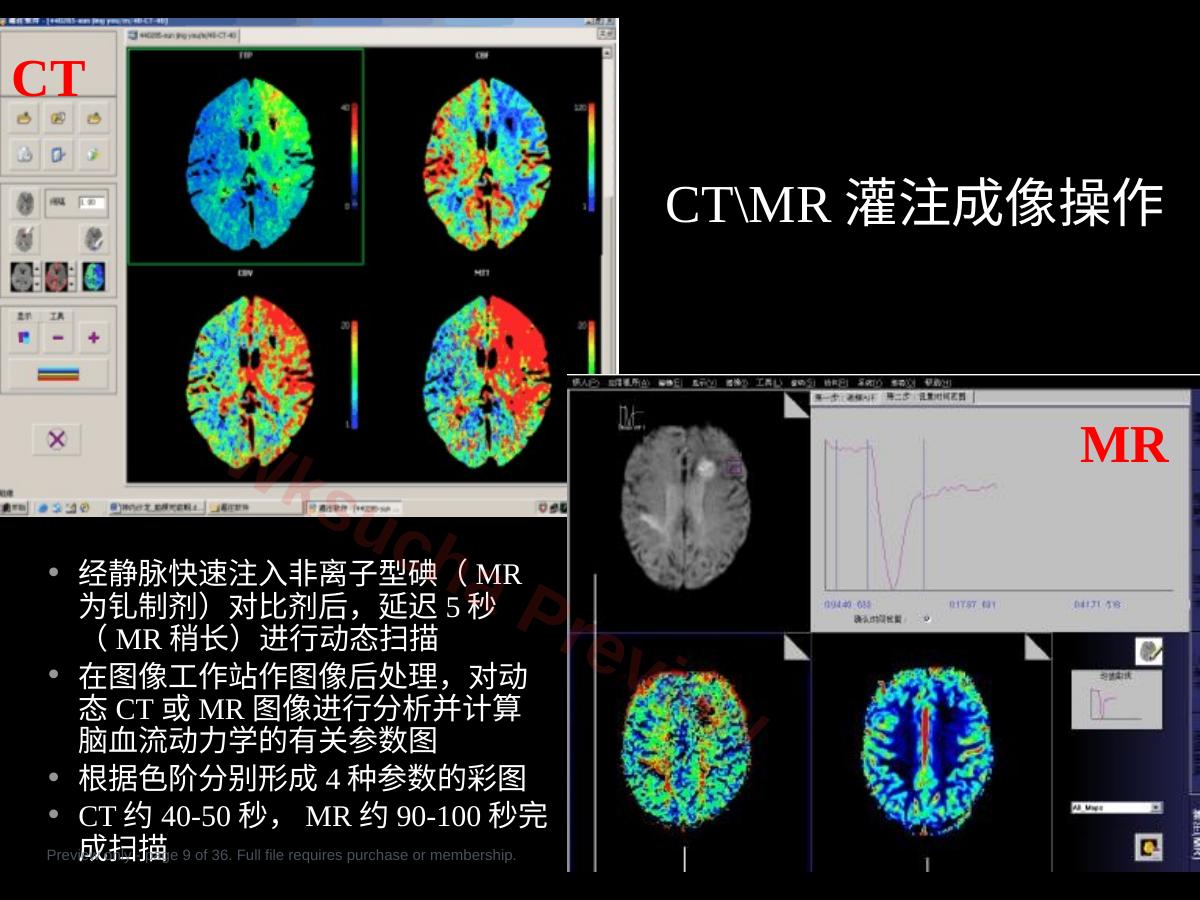Viewport: 1200px width, 900px height.
Task: Click the rainbow color palette button
Action: pos(58,375)
